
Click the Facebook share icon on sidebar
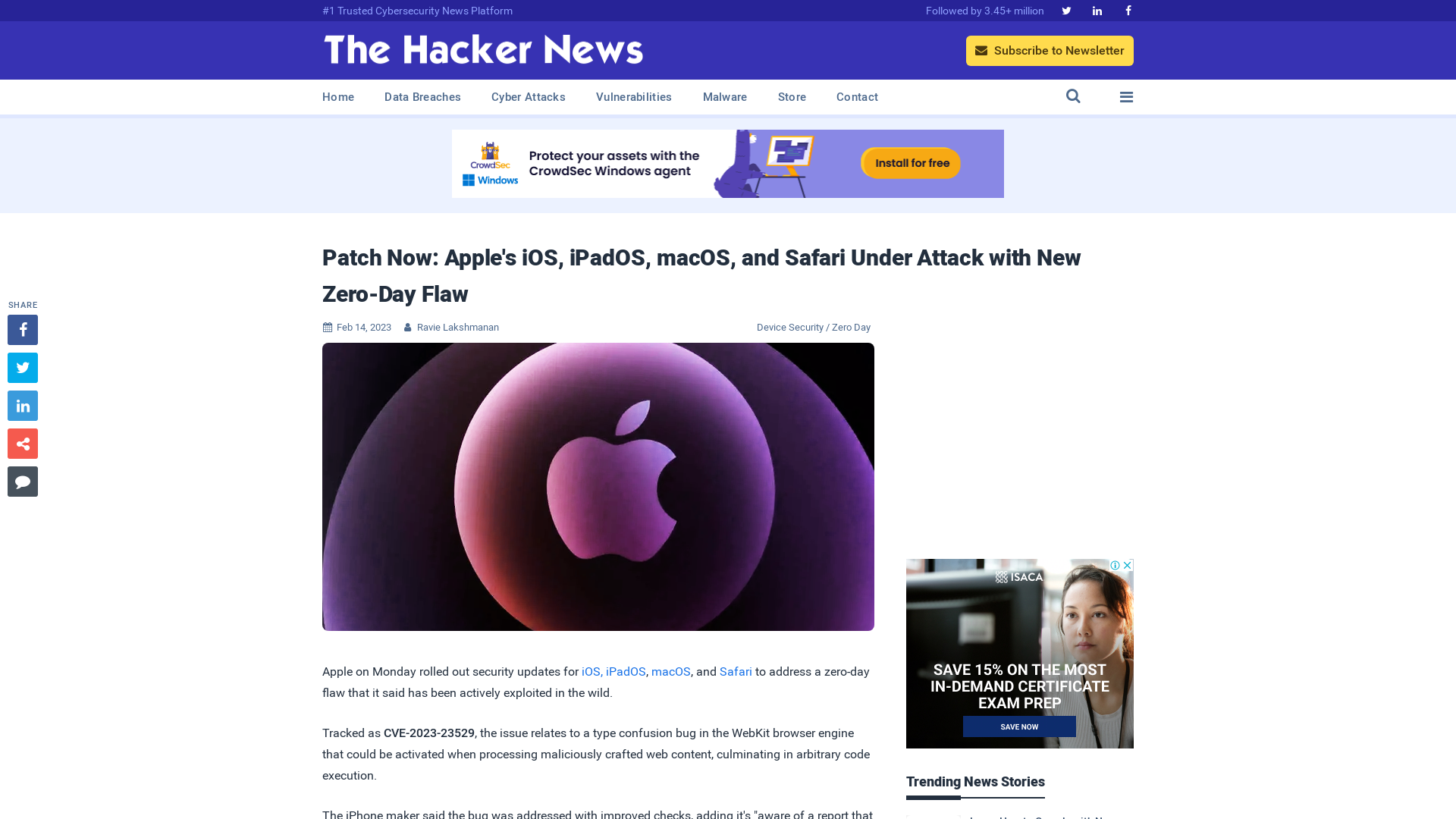click(x=22, y=329)
